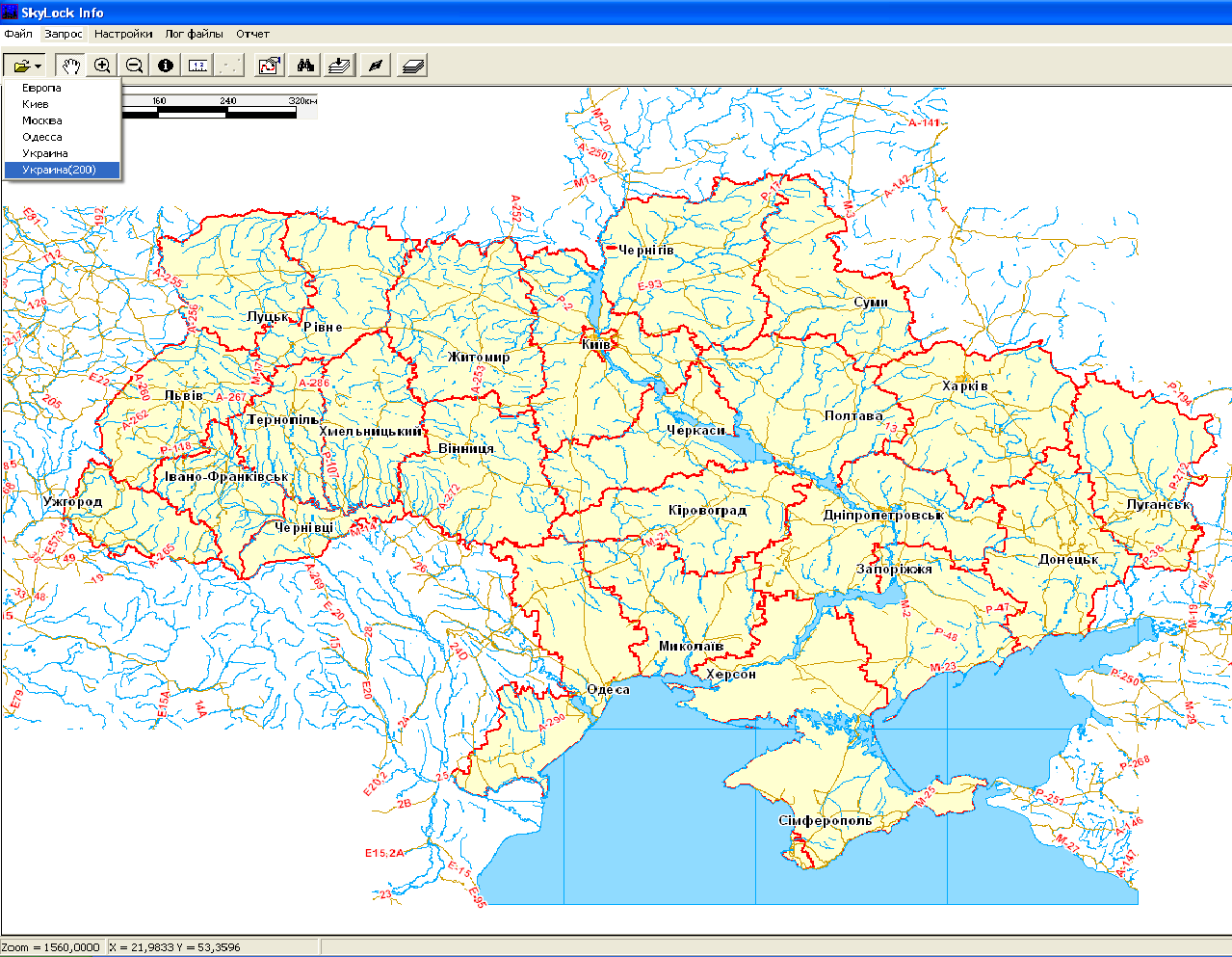Select the hand pan tool
The image size is (1232, 957).
(x=70, y=66)
